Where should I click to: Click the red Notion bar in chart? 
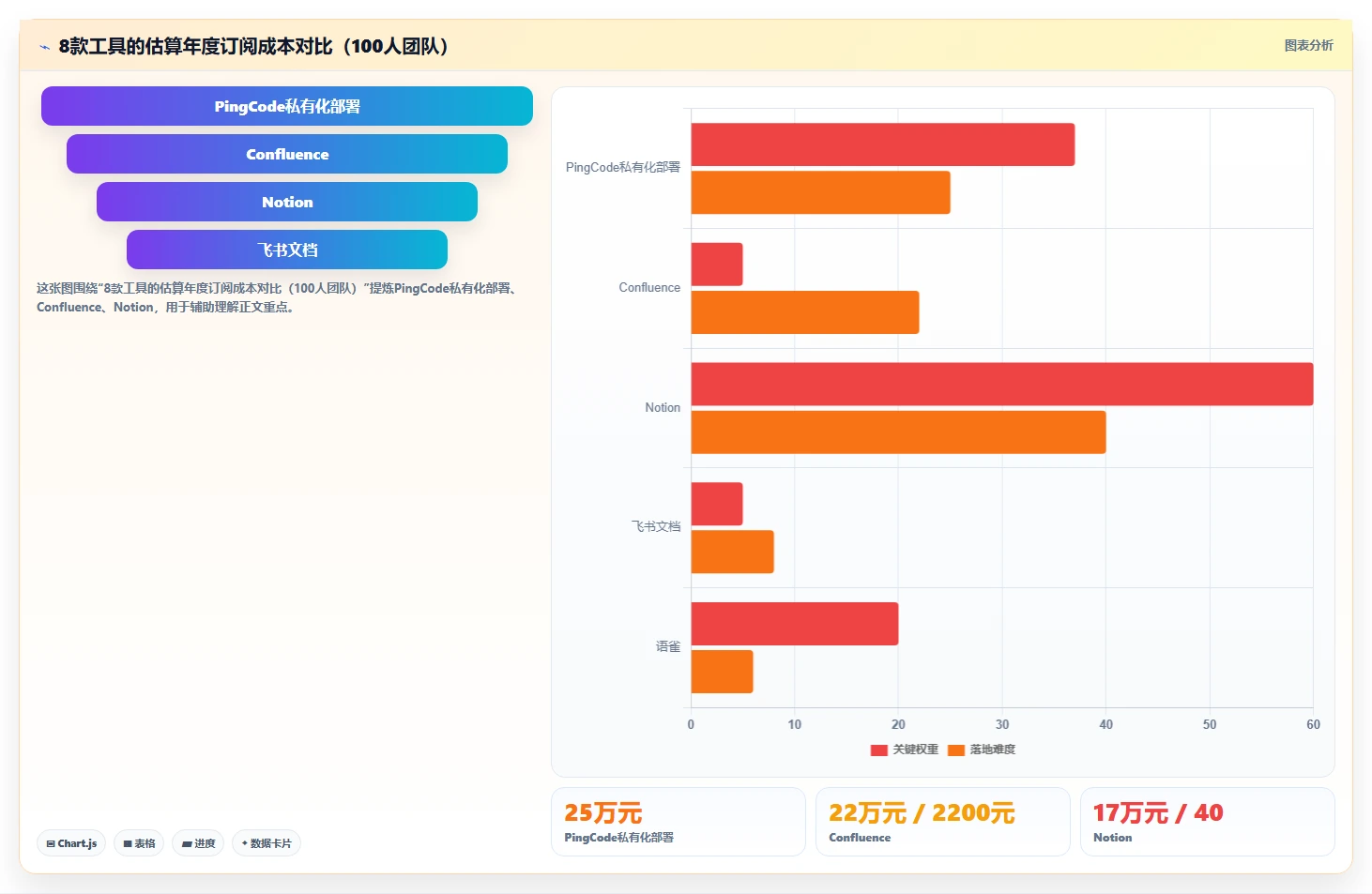click(1002, 384)
